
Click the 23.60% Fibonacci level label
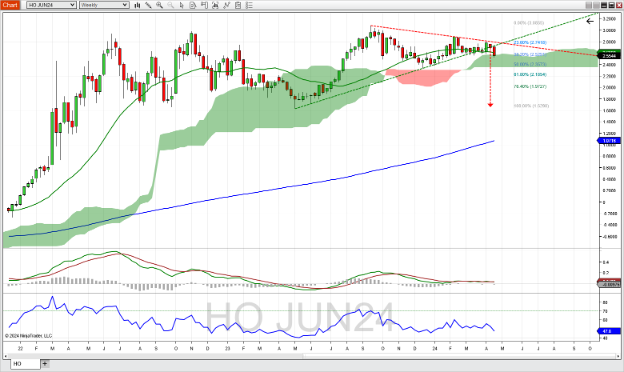click(x=530, y=43)
